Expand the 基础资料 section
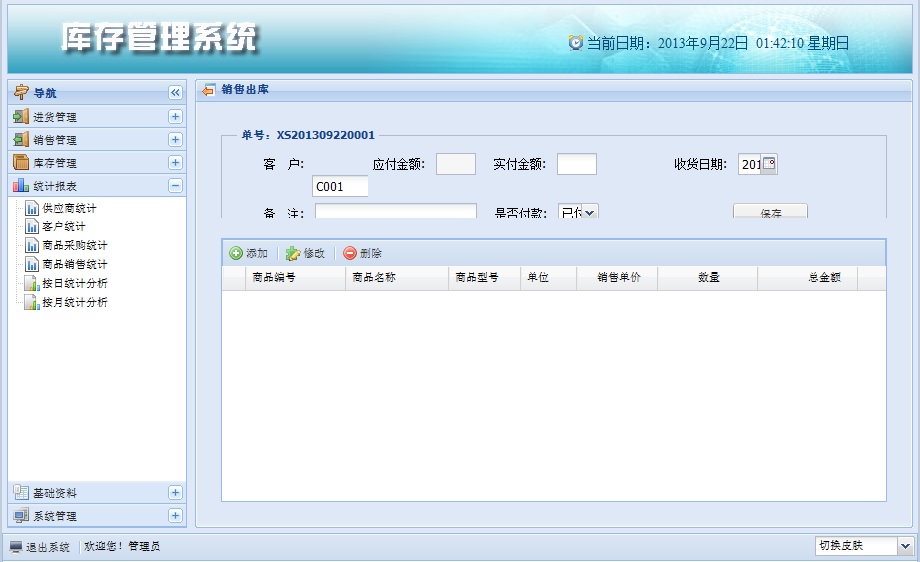Screen dimensions: 920x562 tap(175, 493)
